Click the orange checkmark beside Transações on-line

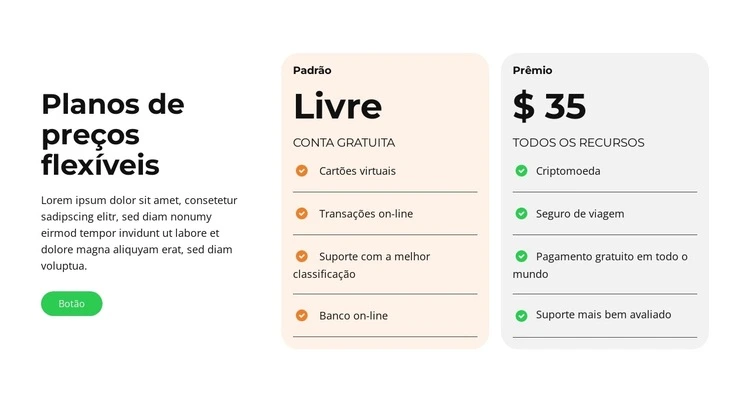pyautogui.click(x=301, y=214)
